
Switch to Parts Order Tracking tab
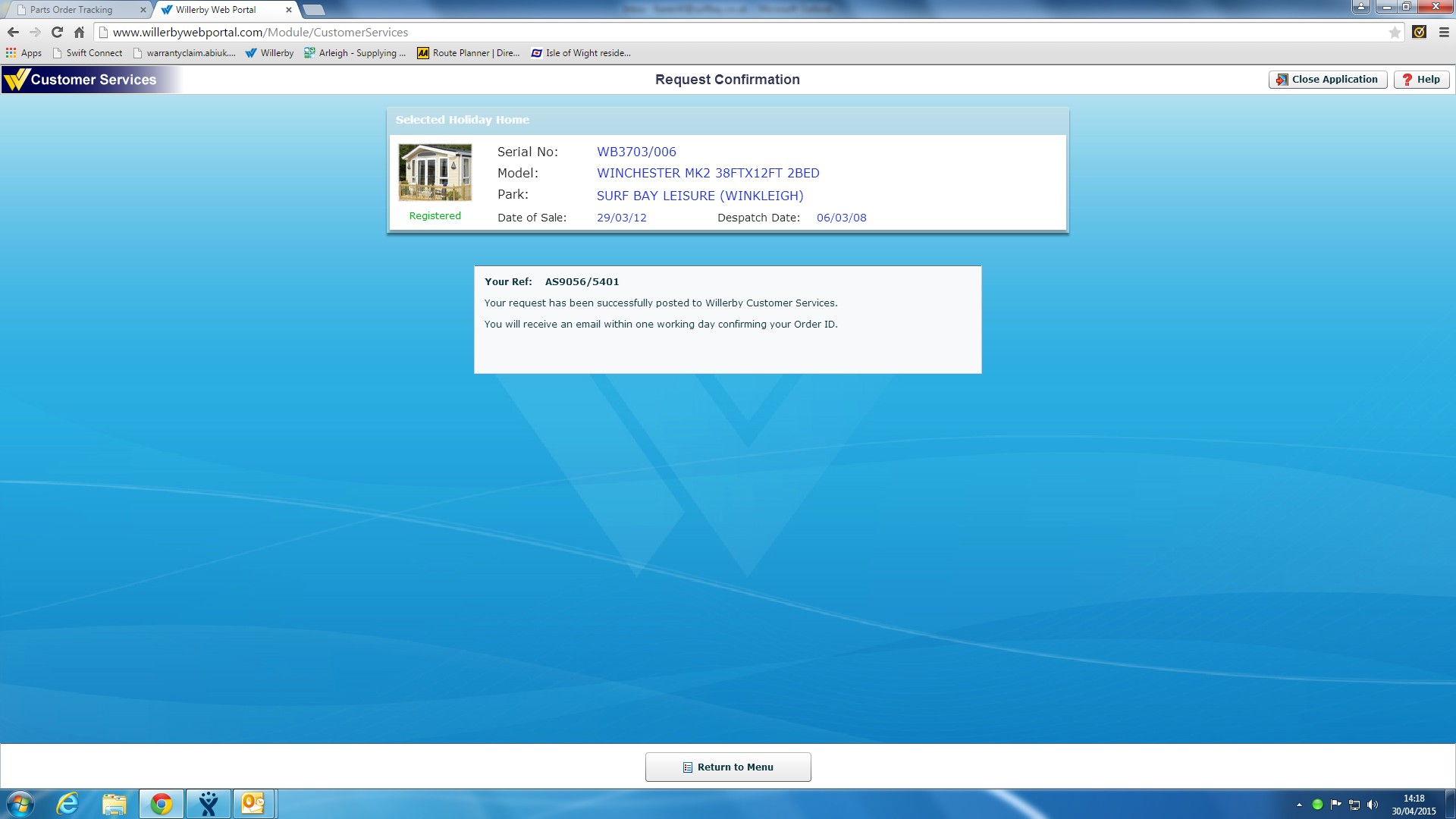tap(71, 10)
